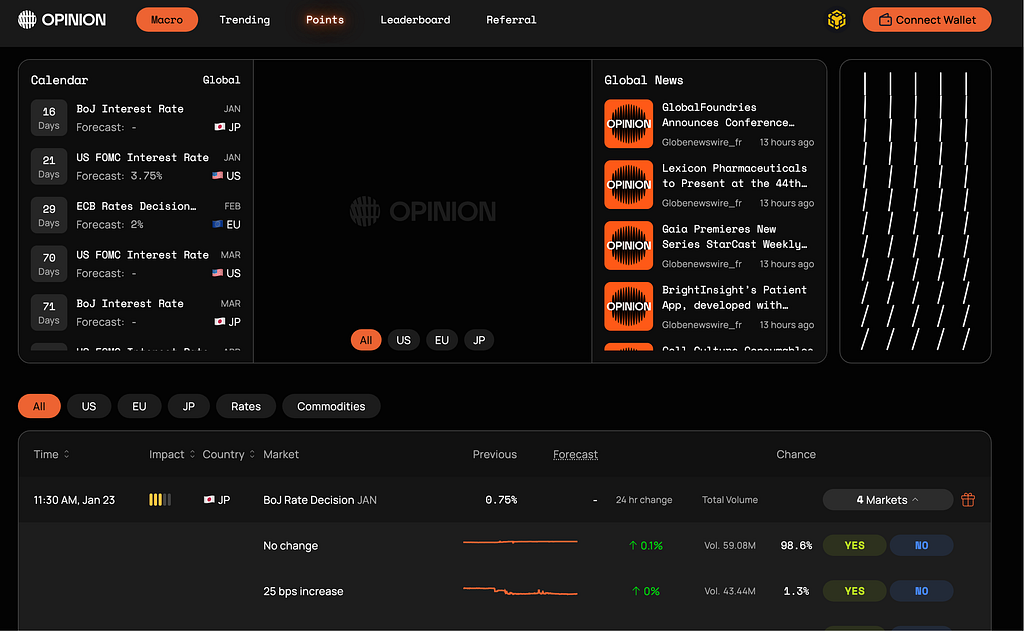Click the No change market label
The width and height of the screenshot is (1024, 631).
[291, 545]
